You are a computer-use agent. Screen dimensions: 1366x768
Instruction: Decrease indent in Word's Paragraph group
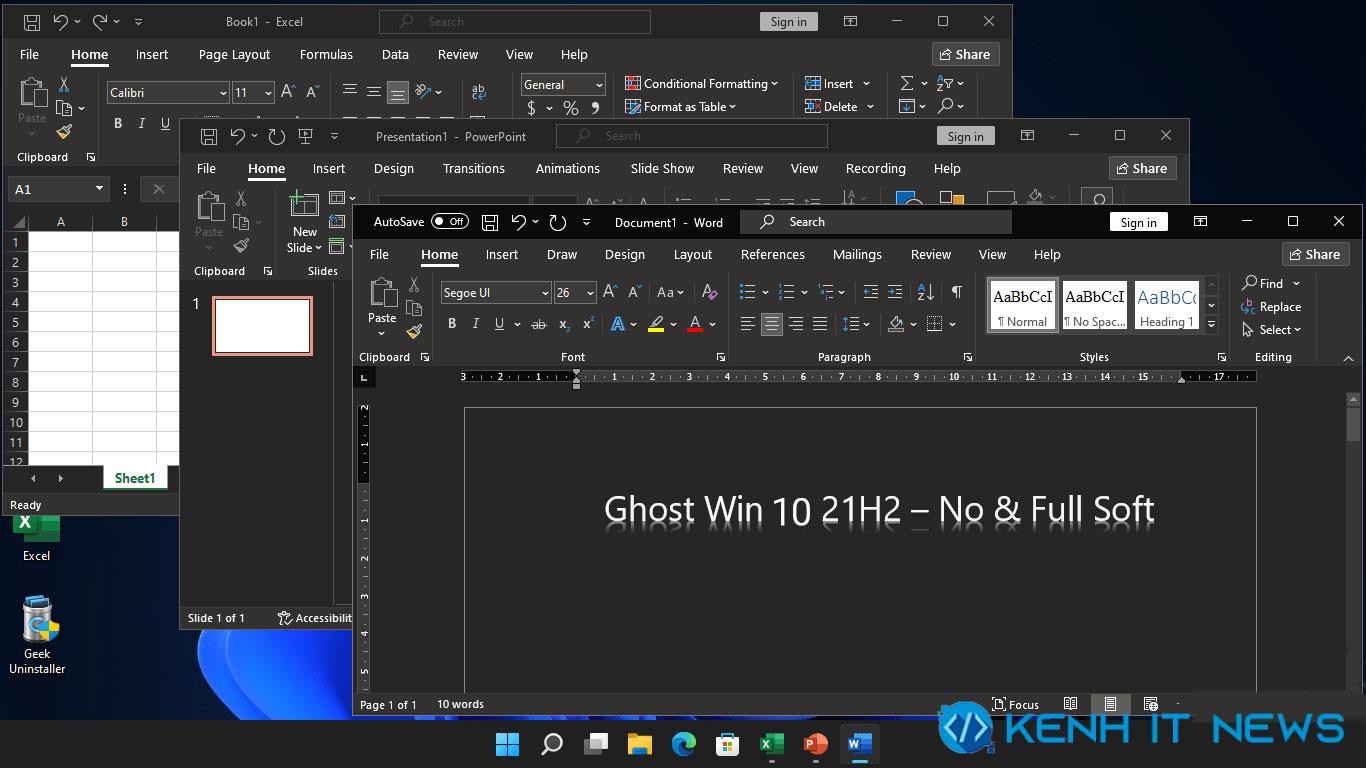pyautogui.click(x=871, y=292)
